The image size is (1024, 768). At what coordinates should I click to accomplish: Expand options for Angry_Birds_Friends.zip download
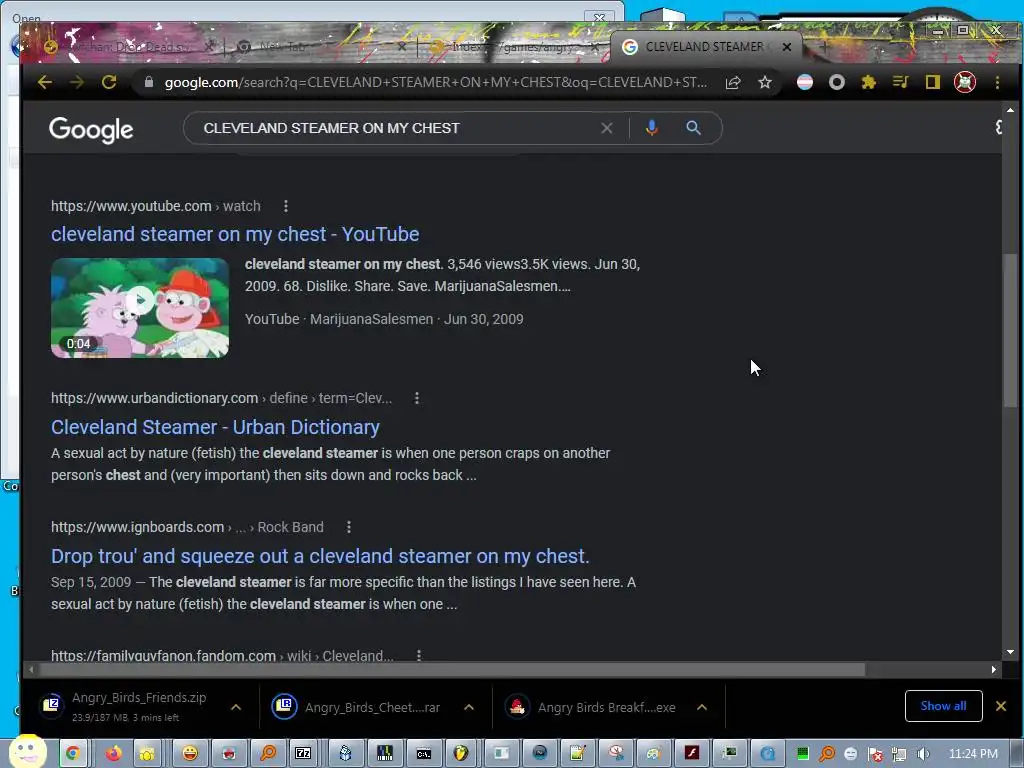(236, 707)
